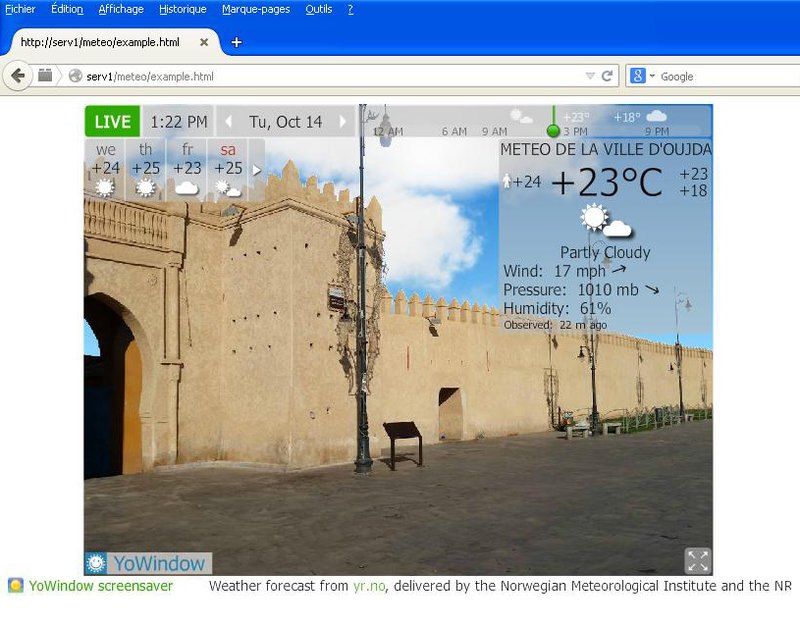Click the cloud icon at 9 PM on timeline

[655, 116]
